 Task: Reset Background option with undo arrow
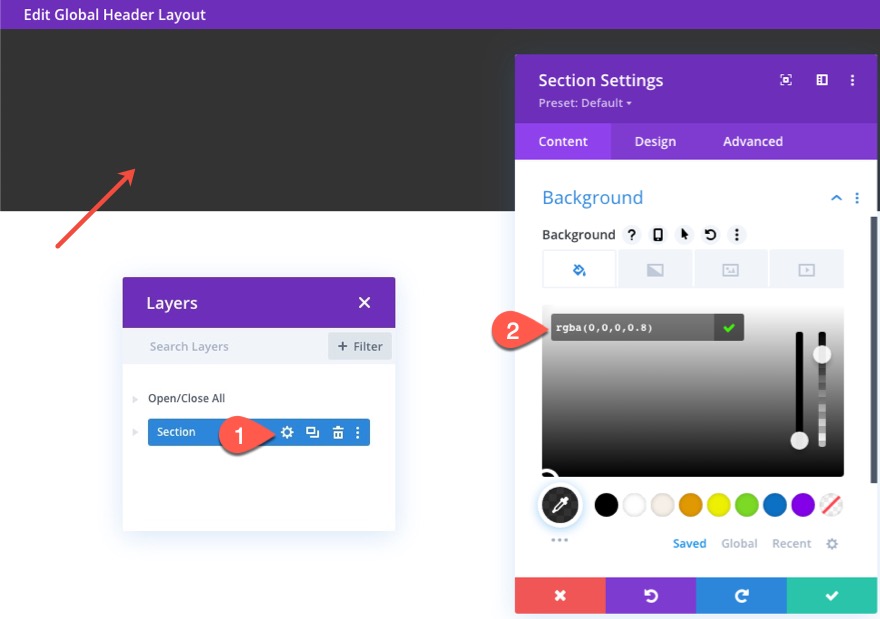711,235
